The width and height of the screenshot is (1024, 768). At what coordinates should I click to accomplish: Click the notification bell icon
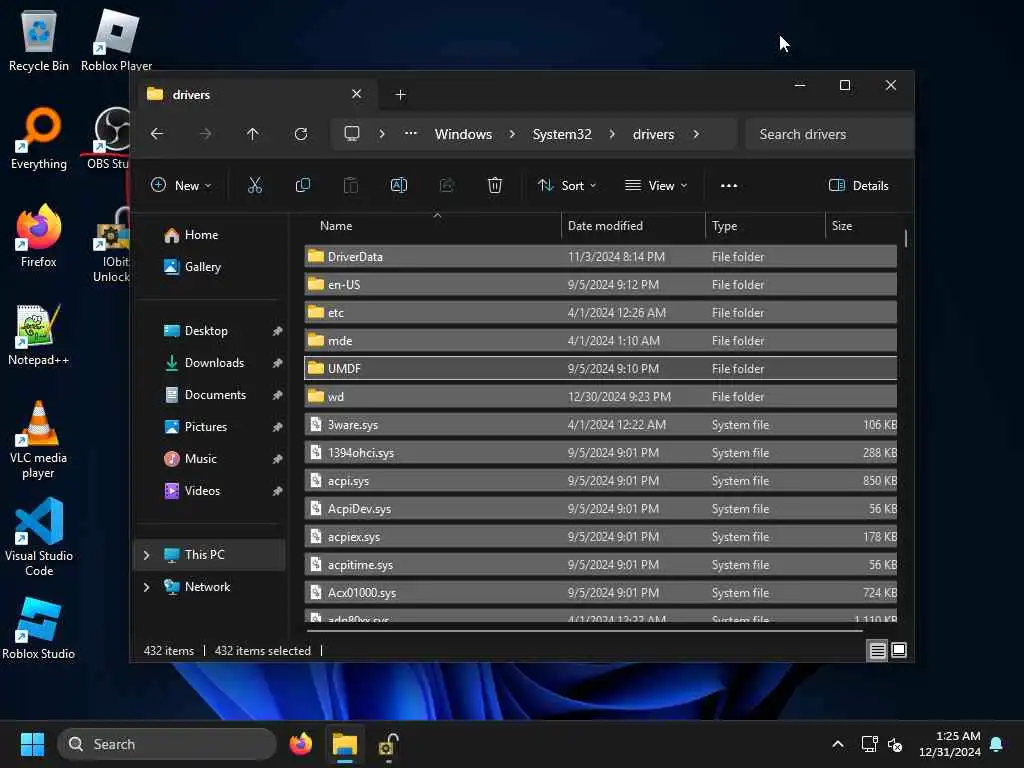997,744
